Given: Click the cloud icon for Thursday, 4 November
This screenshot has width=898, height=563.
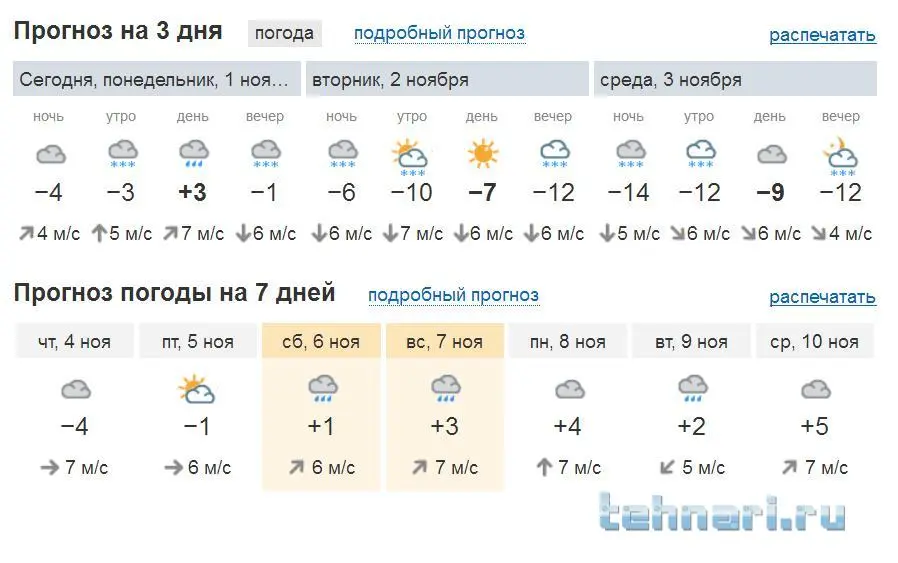Looking at the screenshot, I should coord(75,389).
